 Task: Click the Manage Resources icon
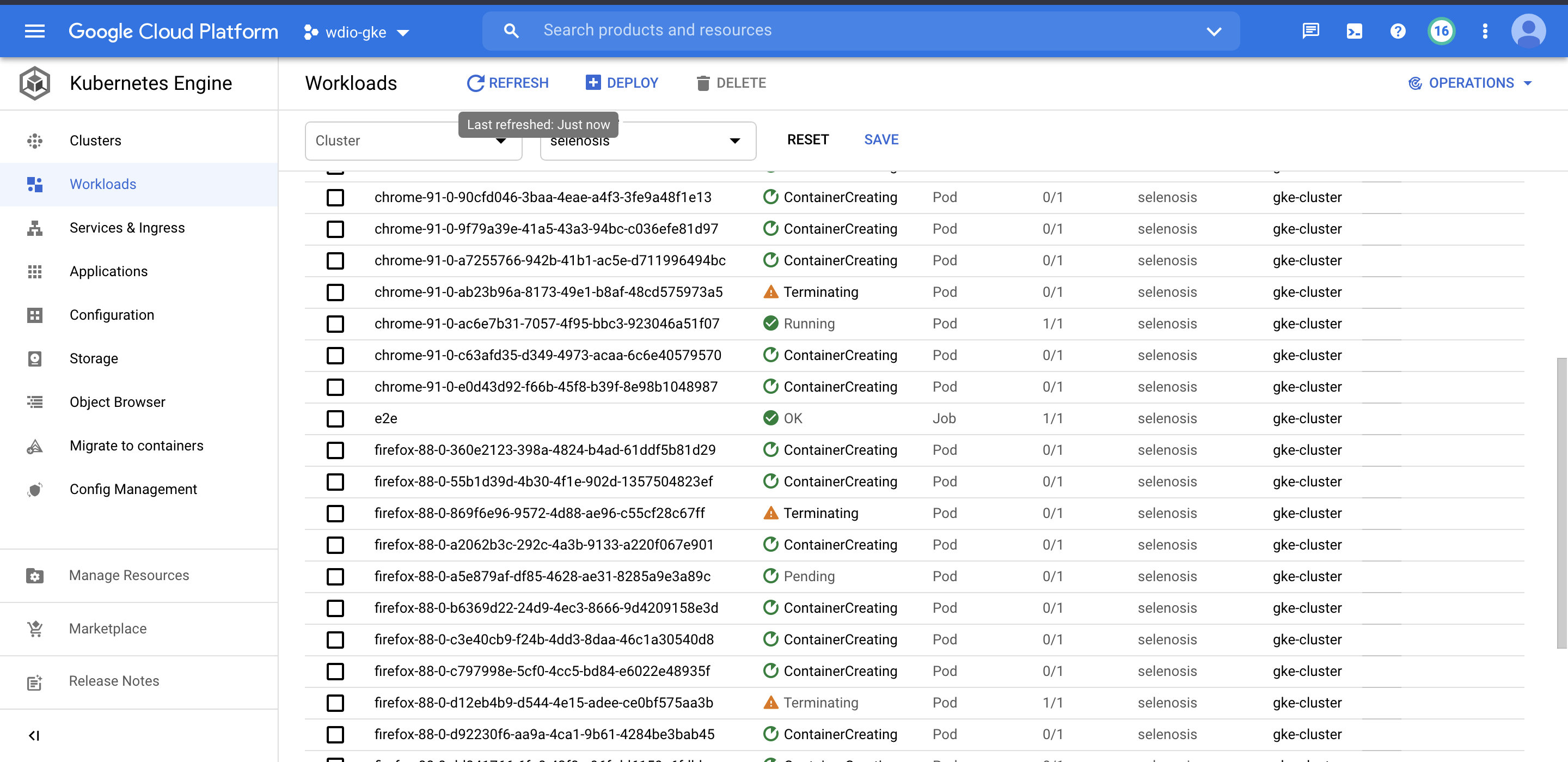tap(35, 576)
